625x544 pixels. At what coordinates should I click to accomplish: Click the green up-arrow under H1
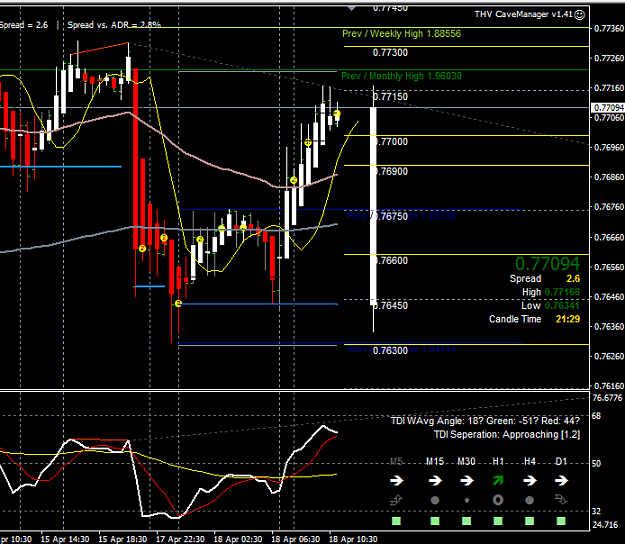[498, 481]
